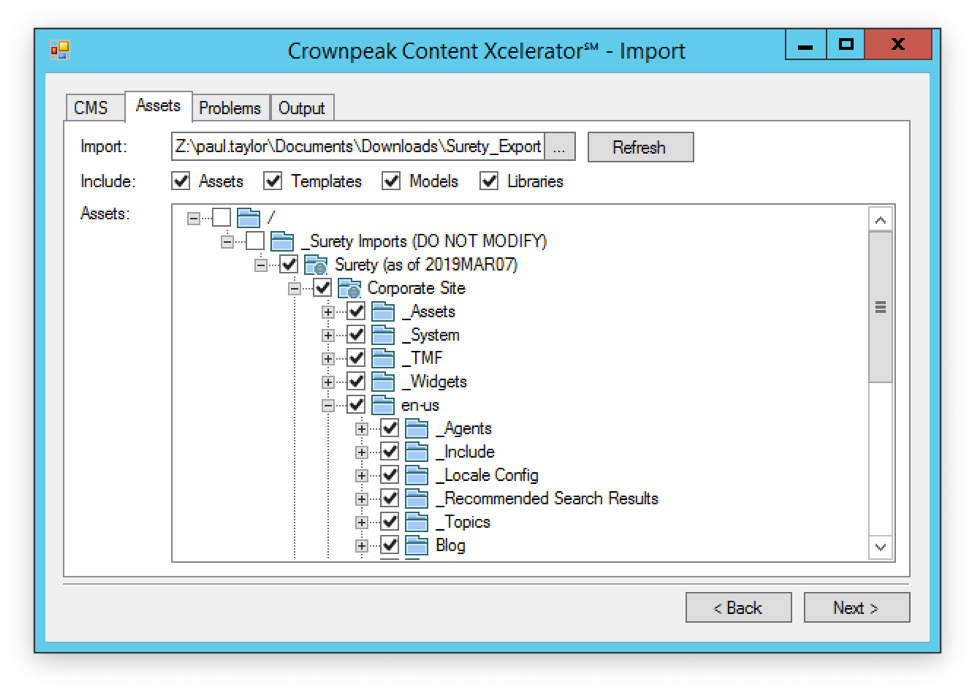
Task: Click the _Include folder icon
Action: (416, 452)
